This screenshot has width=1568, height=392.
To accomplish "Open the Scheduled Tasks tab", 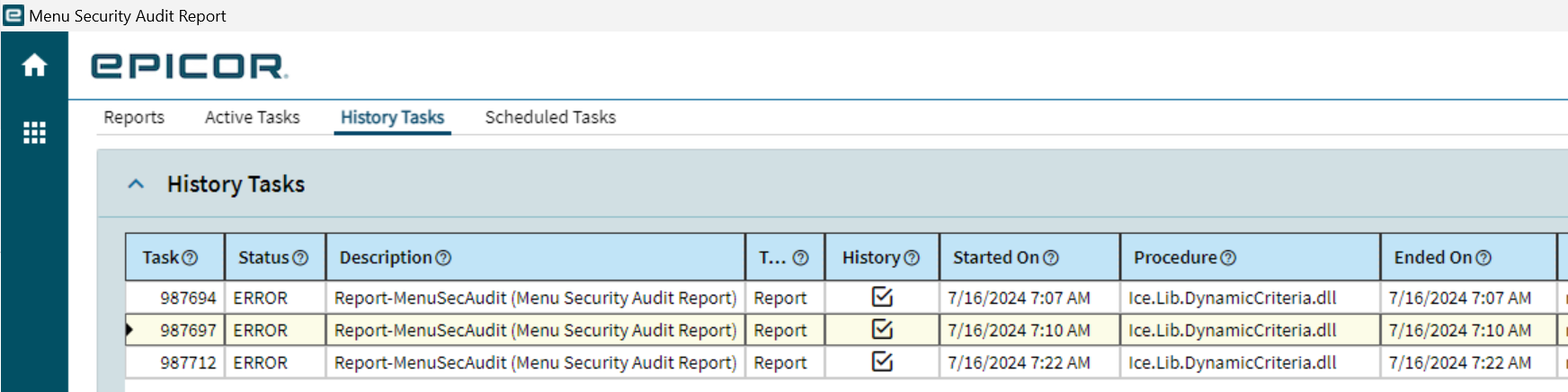I will (550, 118).
